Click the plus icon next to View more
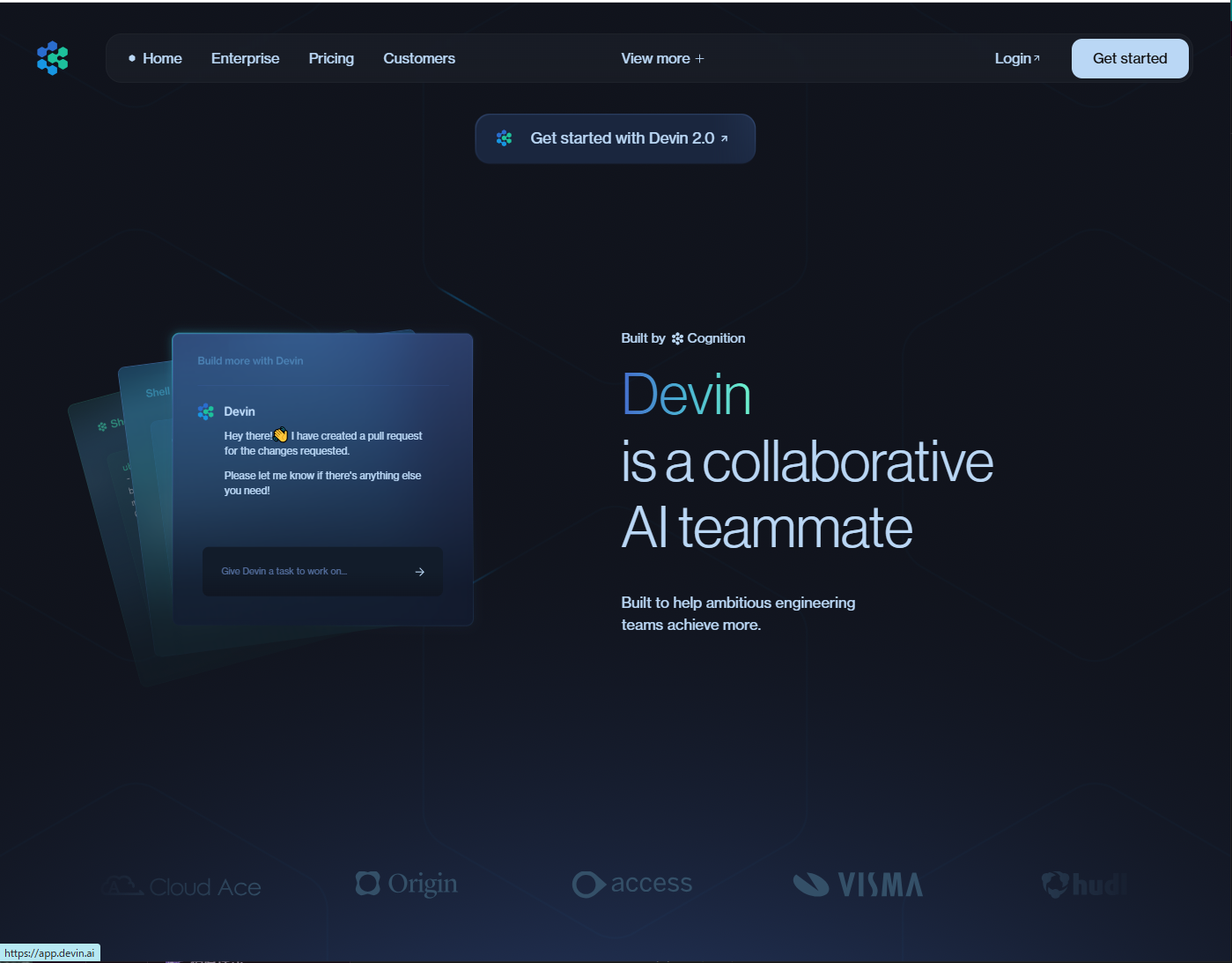The height and width of the screenshot is (963, 1232). point(700,59)
